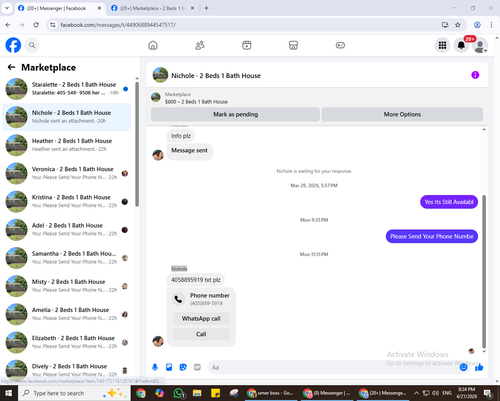Click the "Info plz" message bubble
Viewport: 500px width, 401px height.
[x=181, y=136]
